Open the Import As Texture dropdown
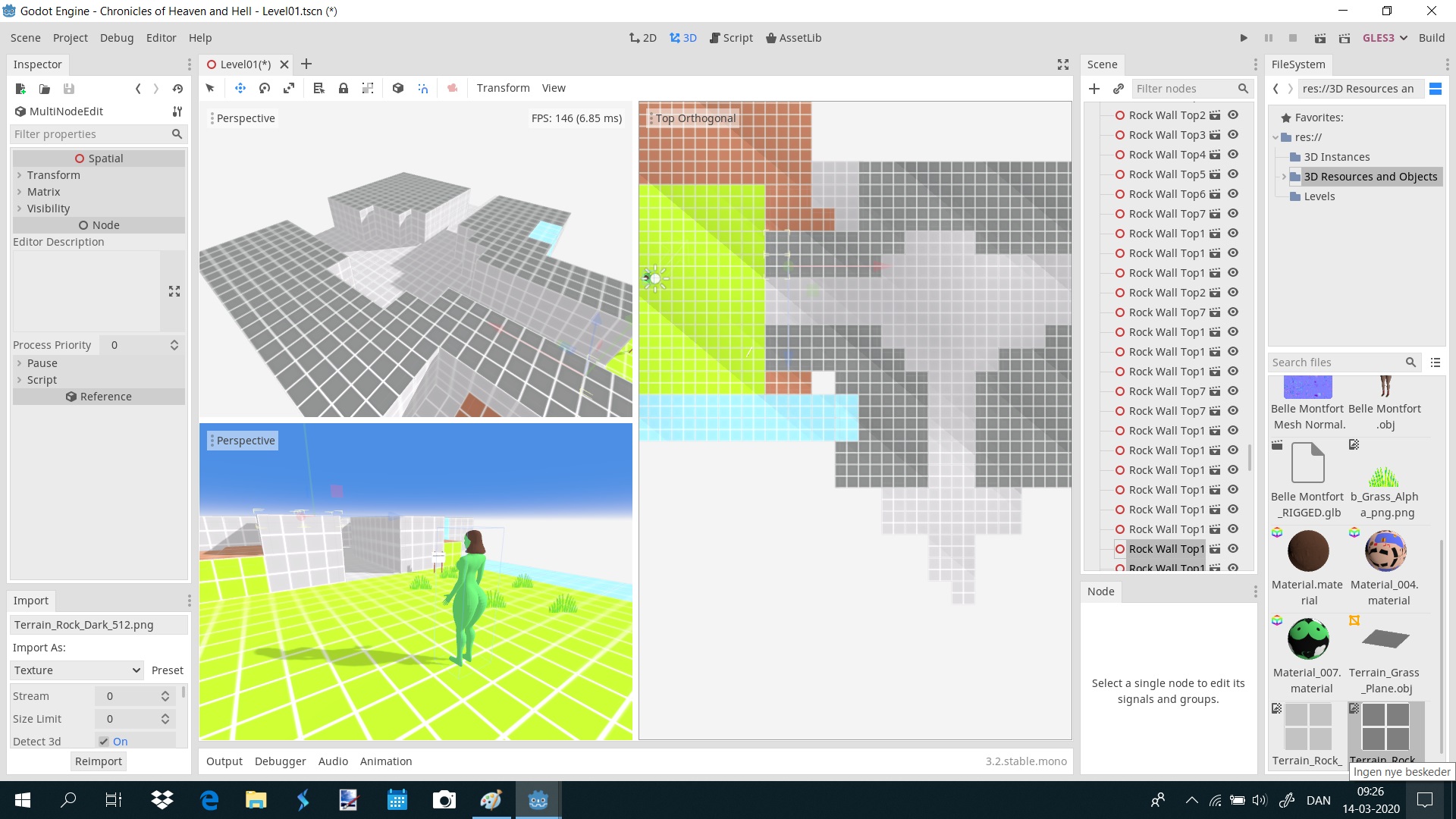Image resolution: width=1456 pixels, height=819 pixels. [77, 670]
